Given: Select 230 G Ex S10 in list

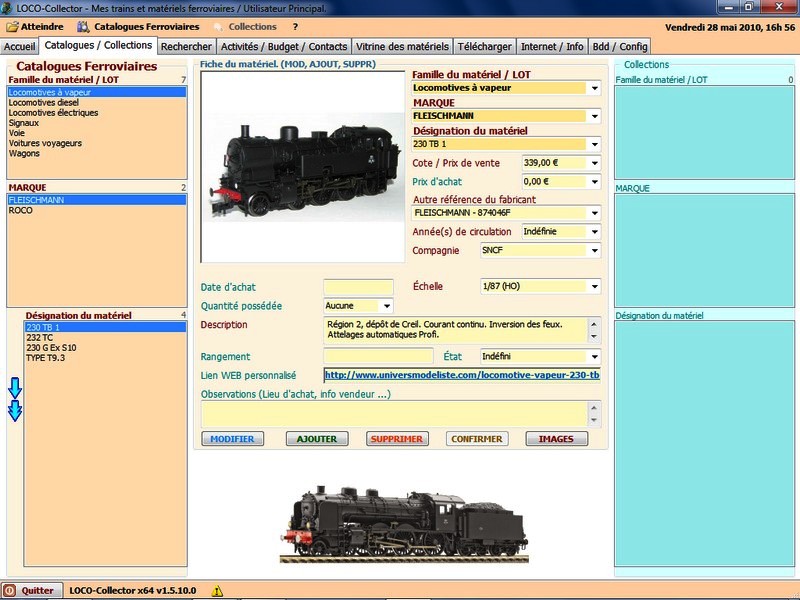Looking at the screenshot, I should click(x=105, y=348).
